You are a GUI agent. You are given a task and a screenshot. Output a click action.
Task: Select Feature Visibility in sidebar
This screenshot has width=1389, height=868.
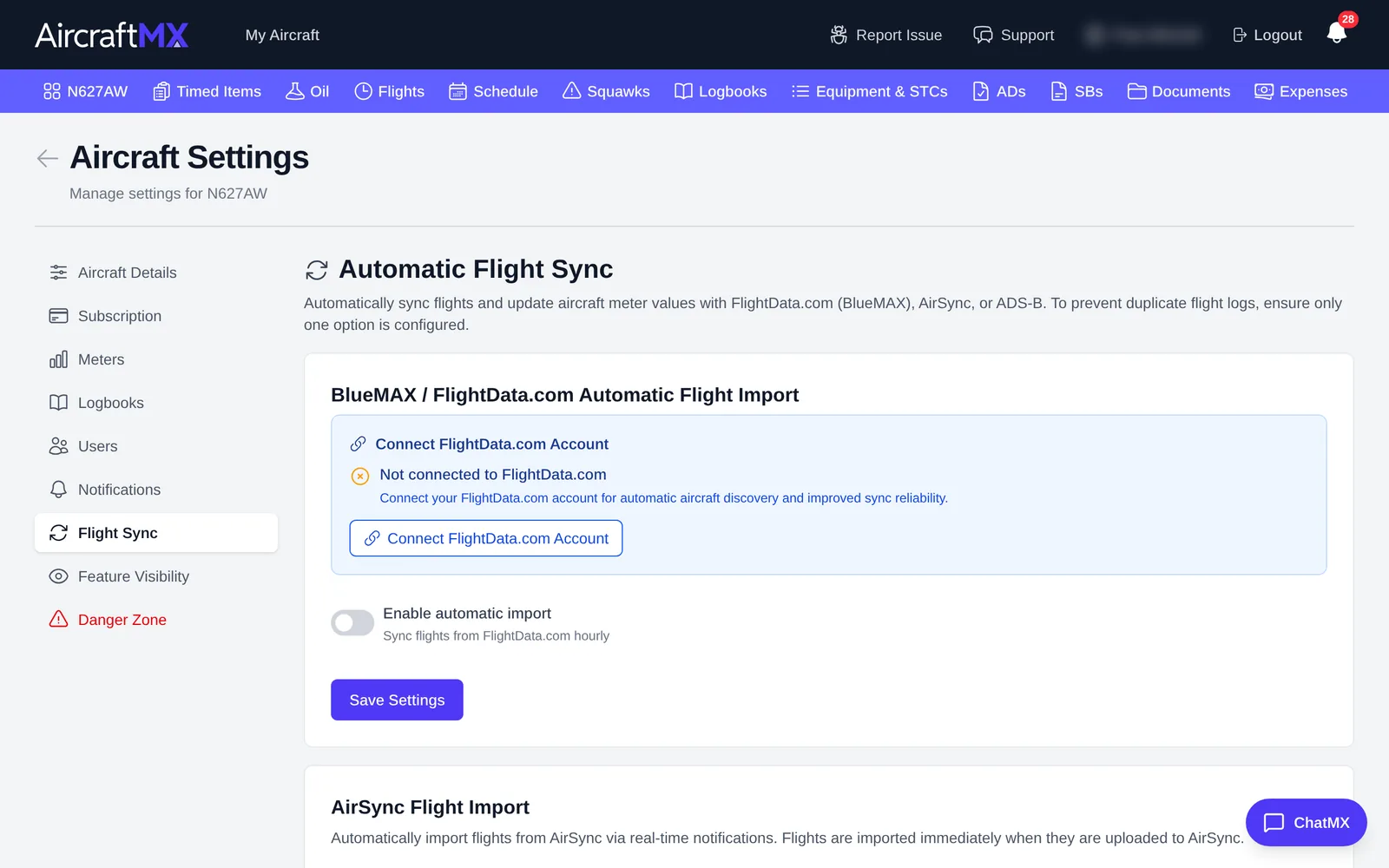[156, 576]
